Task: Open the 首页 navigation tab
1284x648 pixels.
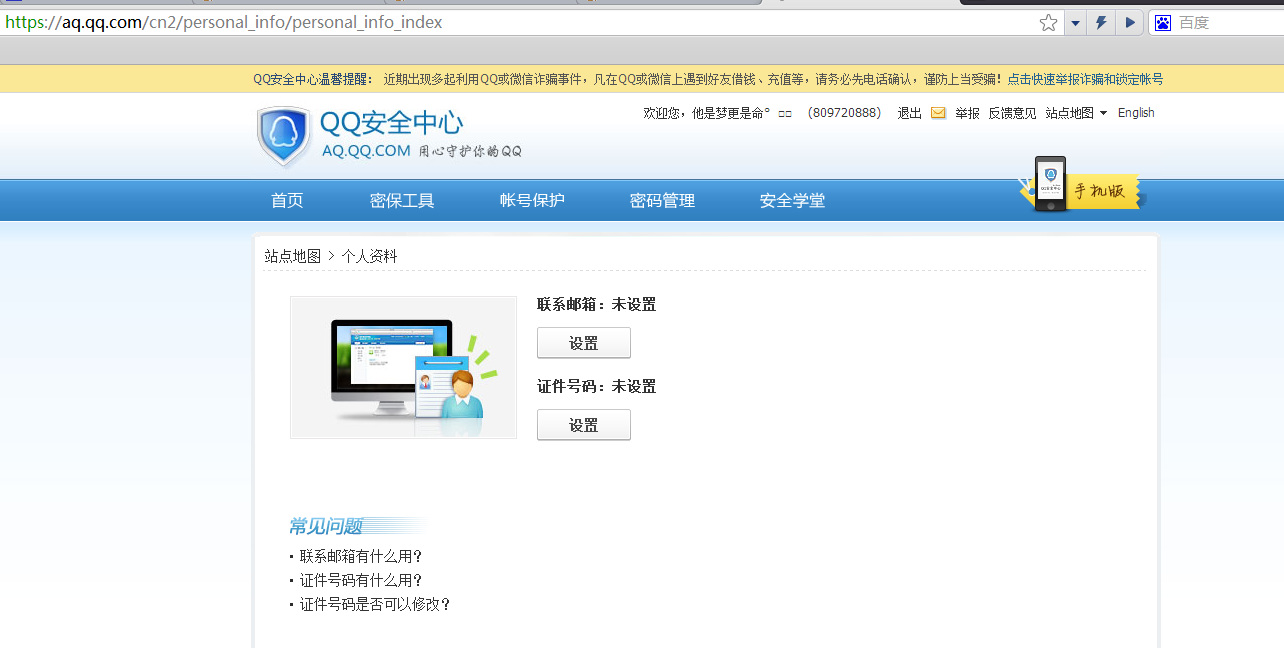Action: pyautogui.click(x=287, y=201)
